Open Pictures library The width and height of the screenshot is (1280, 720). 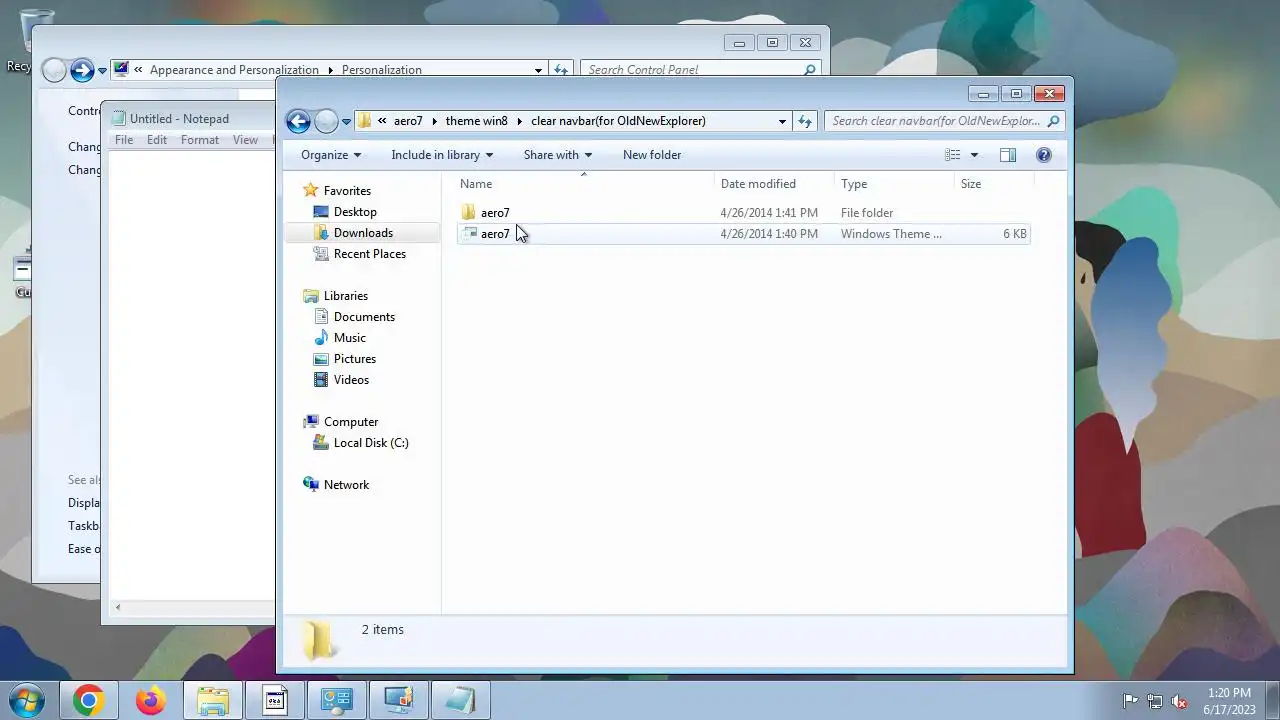355,359
